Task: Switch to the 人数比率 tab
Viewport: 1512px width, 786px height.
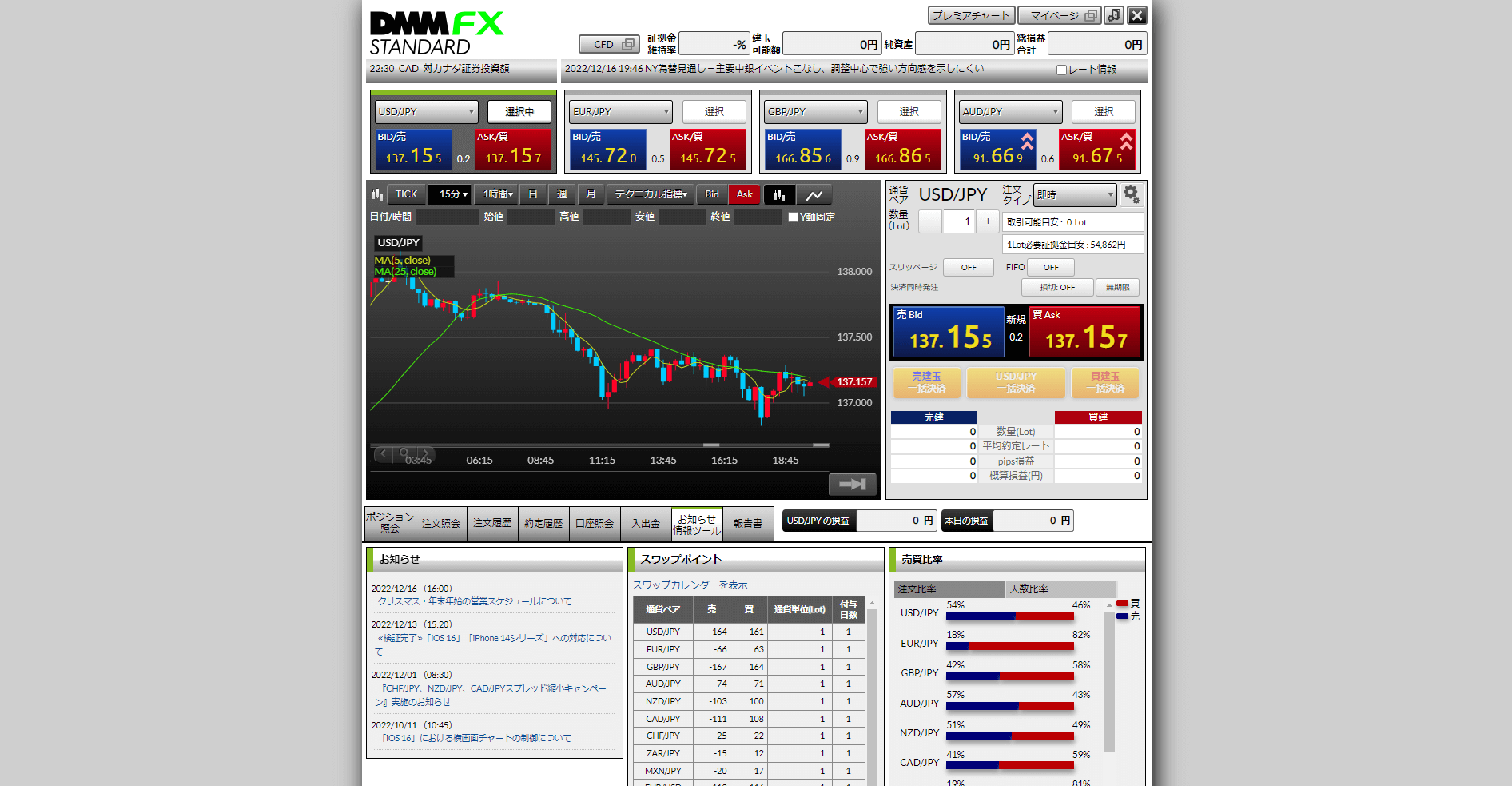Action: pos(1060,589)
